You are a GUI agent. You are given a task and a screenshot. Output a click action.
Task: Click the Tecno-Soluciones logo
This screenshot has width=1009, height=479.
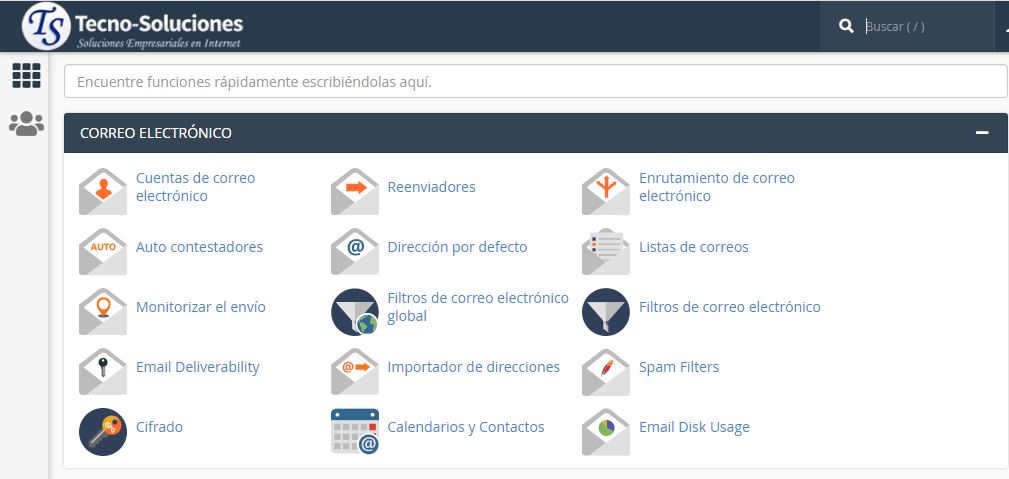133,26
